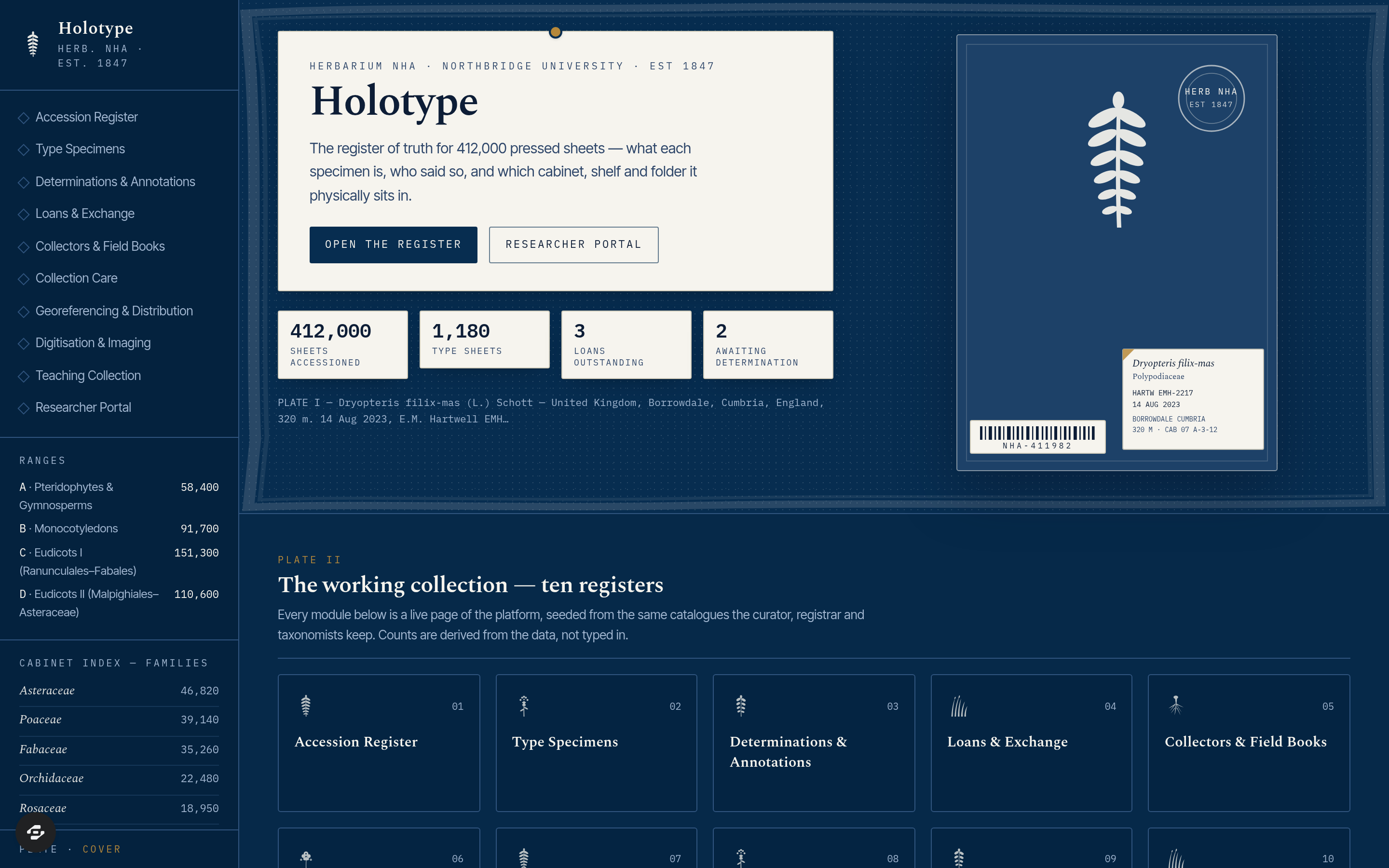
Task: Open Georeferencing & Distribution in sidebar
Action: 114,311
